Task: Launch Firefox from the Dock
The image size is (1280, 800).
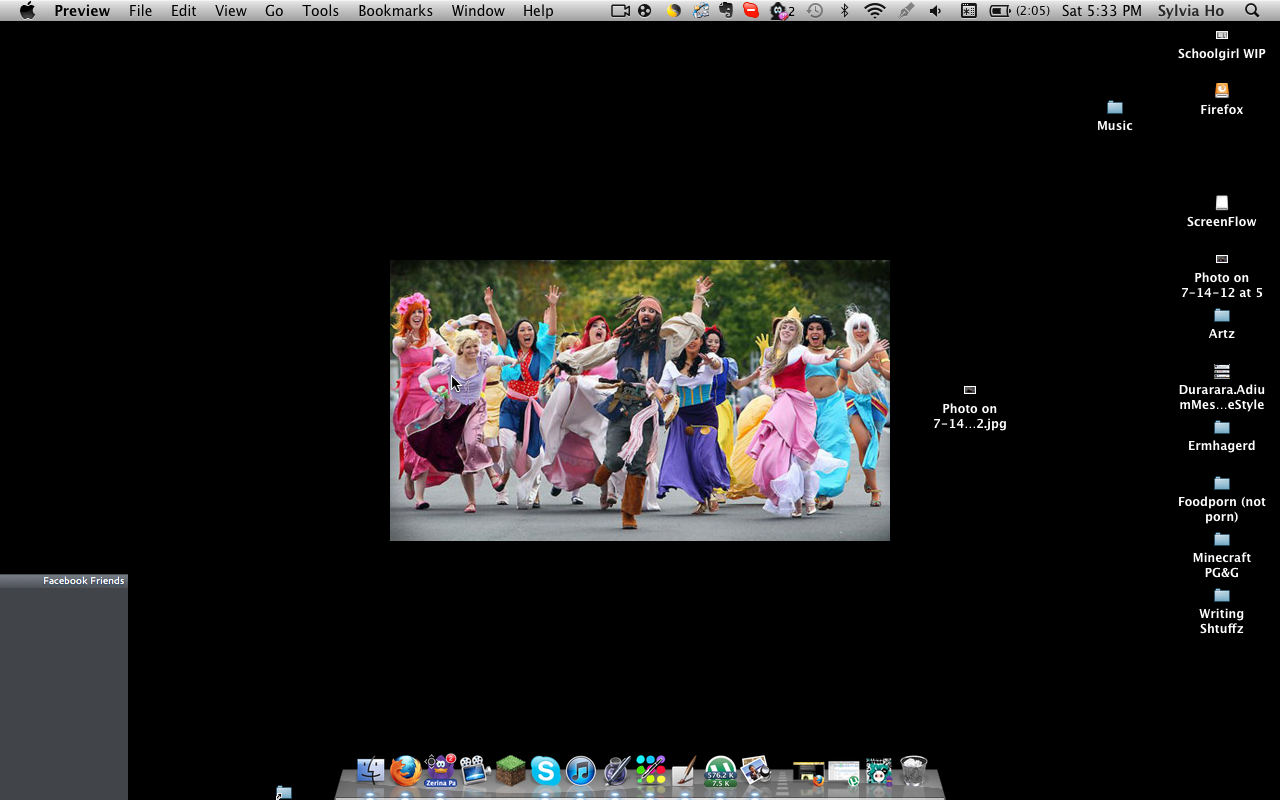Action: [405, 770]
